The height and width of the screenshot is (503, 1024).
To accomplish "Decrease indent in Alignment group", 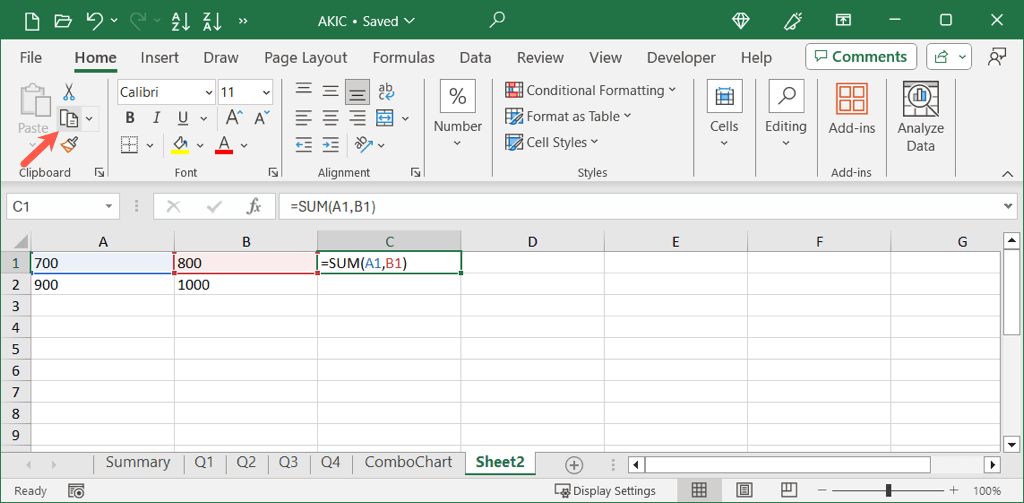I will point(303,144).
